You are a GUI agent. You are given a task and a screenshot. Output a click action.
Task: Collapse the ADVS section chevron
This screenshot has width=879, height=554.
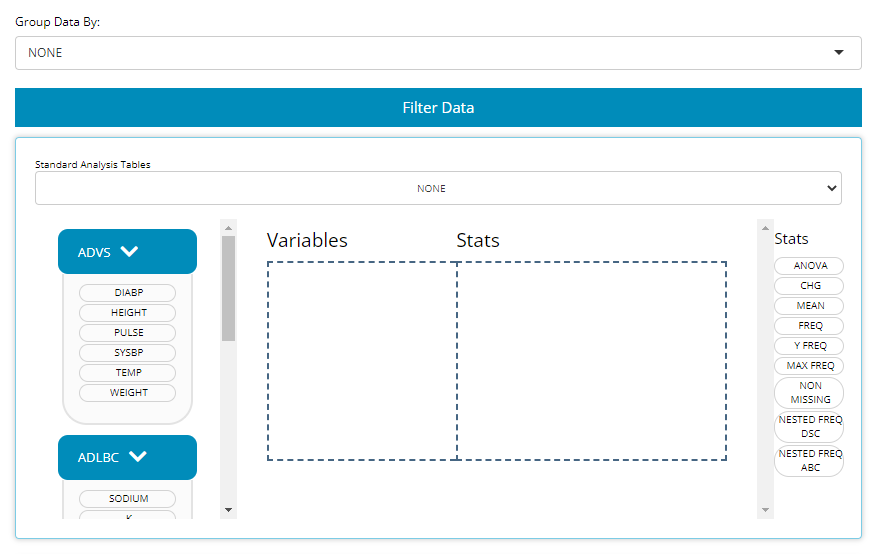tap(129, 252)
